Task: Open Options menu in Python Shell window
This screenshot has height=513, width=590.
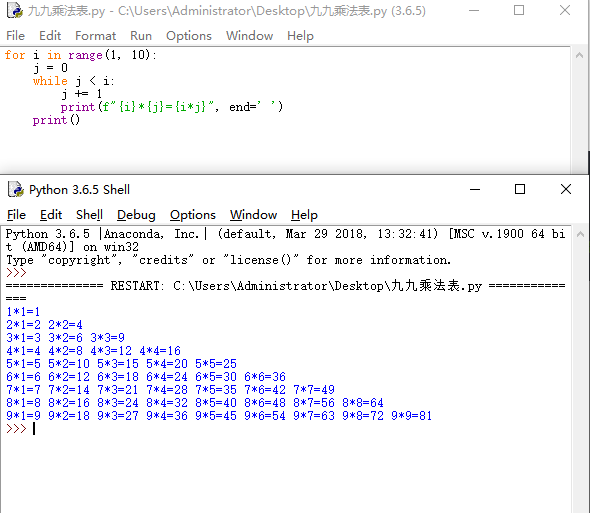Action: (193, 215)
